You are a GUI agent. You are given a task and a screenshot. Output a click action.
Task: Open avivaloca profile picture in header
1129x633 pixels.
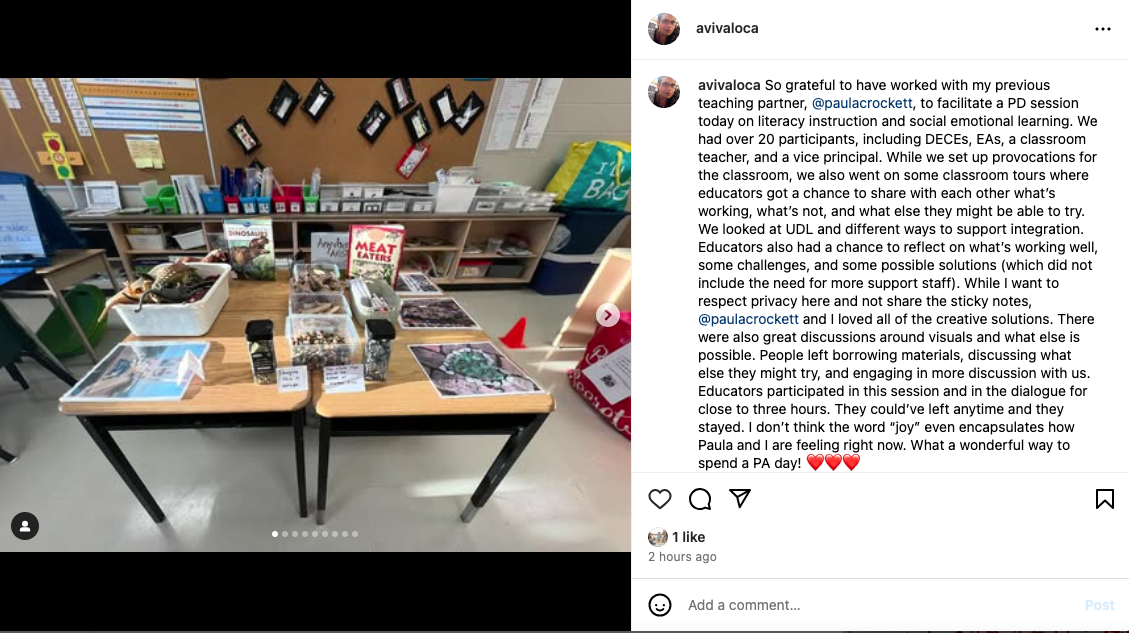tap(664, 29)
